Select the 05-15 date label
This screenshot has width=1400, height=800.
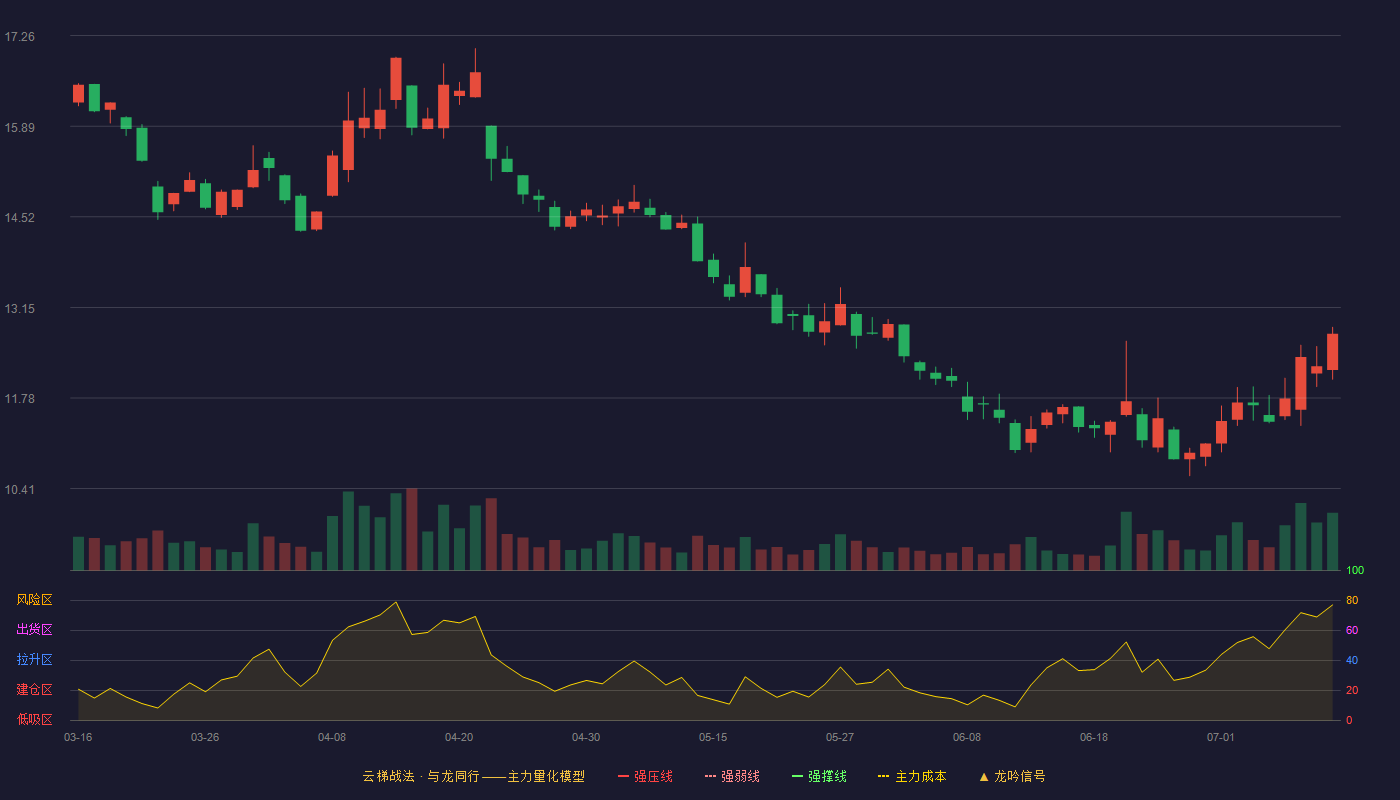tap(713, 737)
